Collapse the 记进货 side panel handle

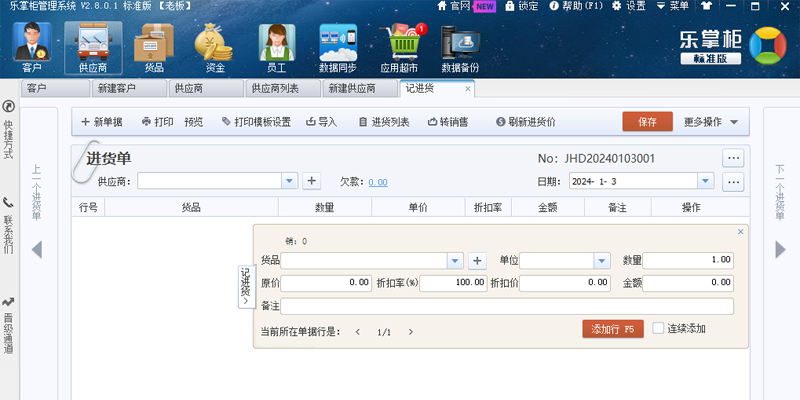click(x=246, y=287)
